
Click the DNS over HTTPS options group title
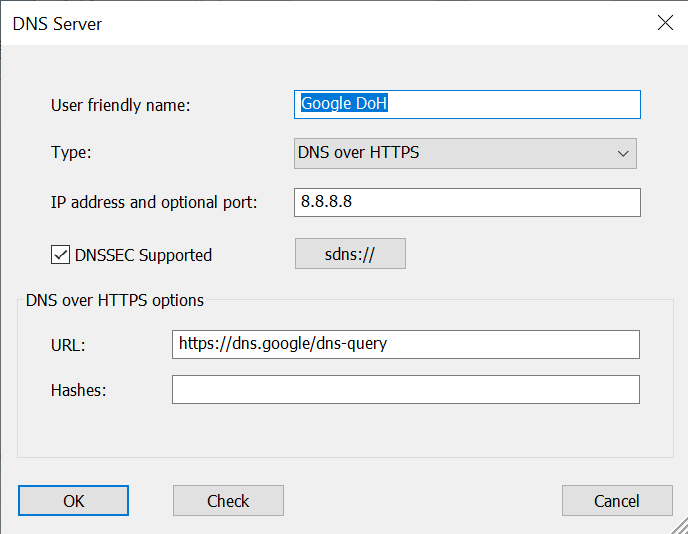[115, 301]
